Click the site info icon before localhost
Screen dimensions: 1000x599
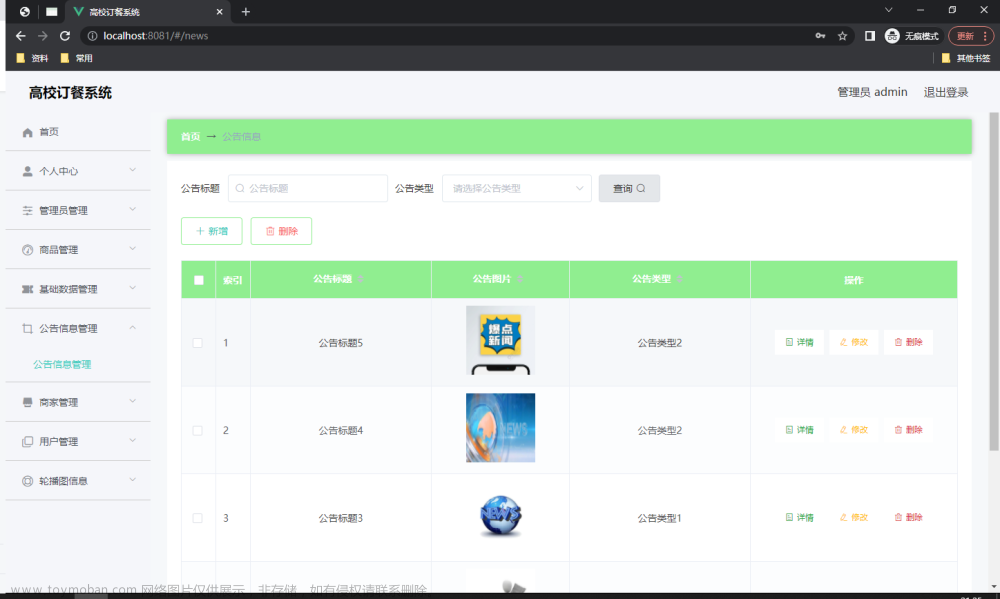click(92, 36)
